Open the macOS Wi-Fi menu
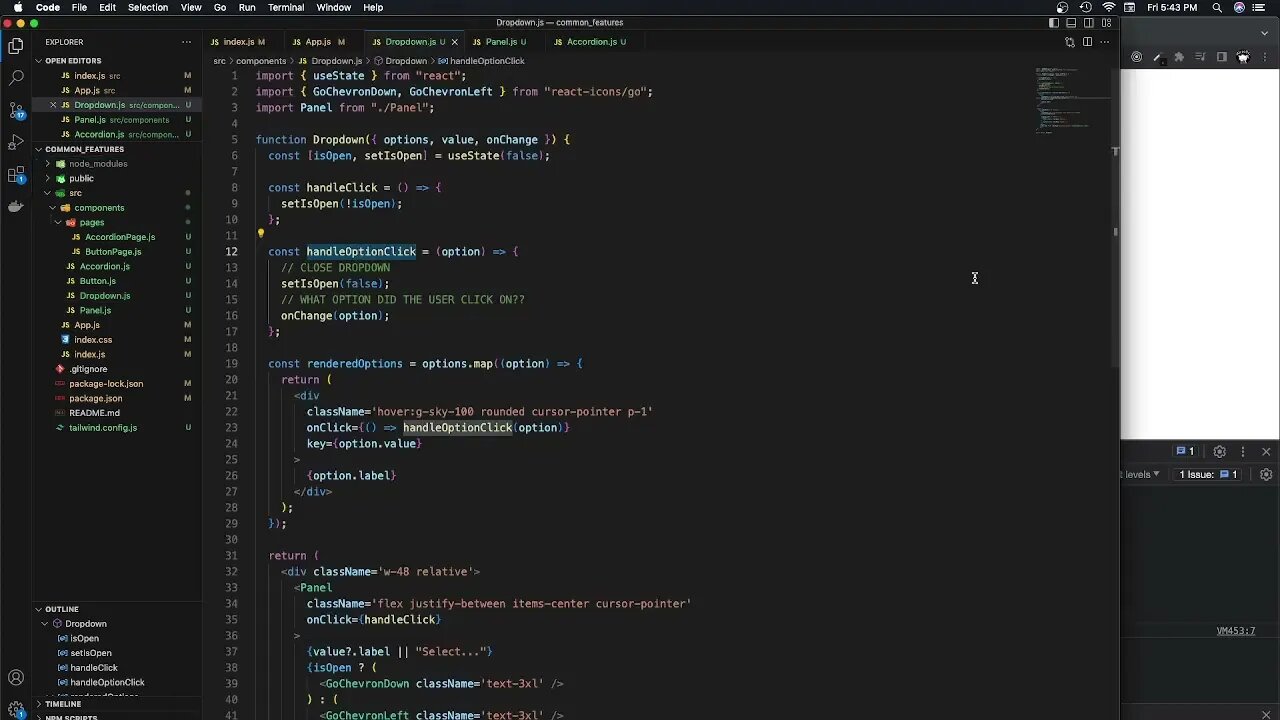 [1108, 7]
